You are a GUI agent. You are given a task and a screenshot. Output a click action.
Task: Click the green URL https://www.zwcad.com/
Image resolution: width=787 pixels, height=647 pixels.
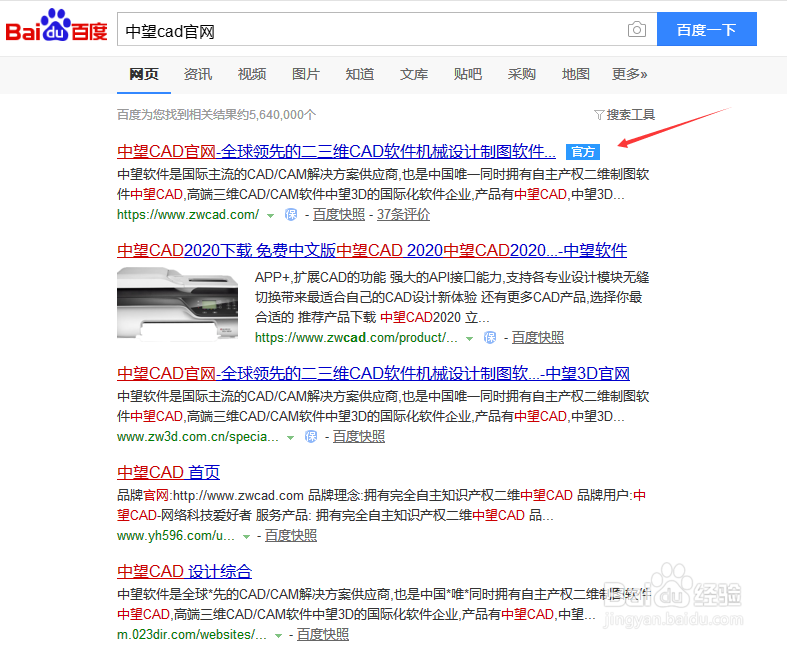point(188,215)
